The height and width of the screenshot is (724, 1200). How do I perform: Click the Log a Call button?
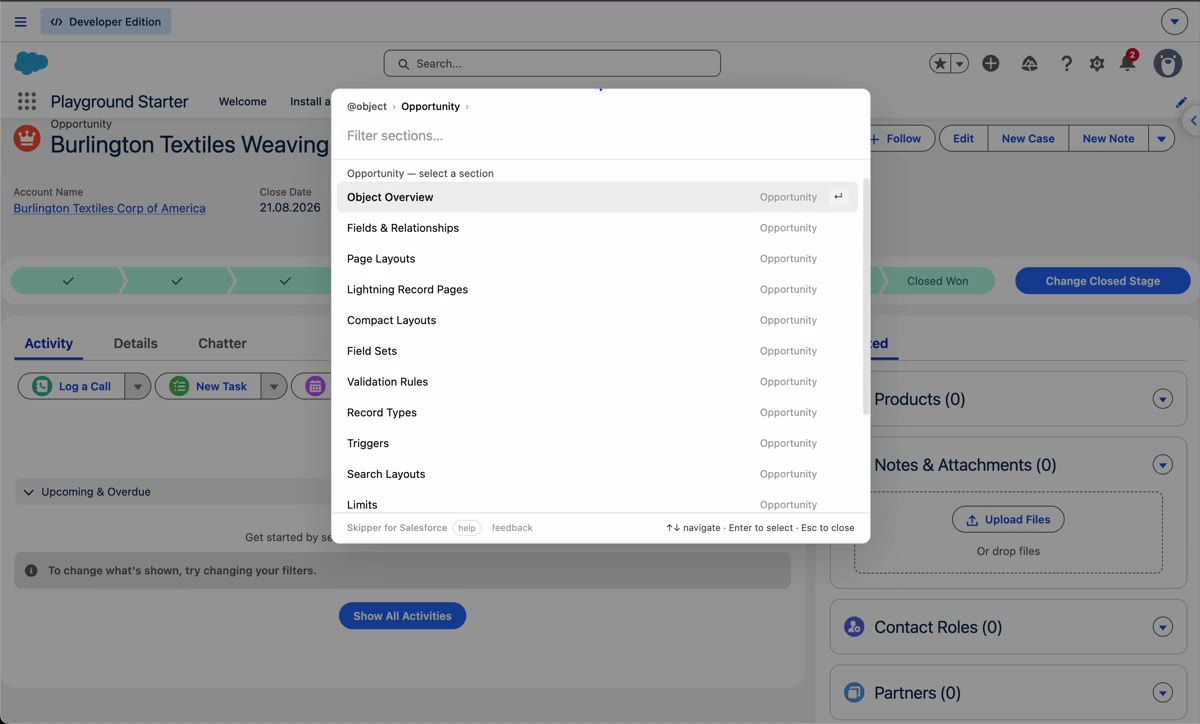(71, 386)
